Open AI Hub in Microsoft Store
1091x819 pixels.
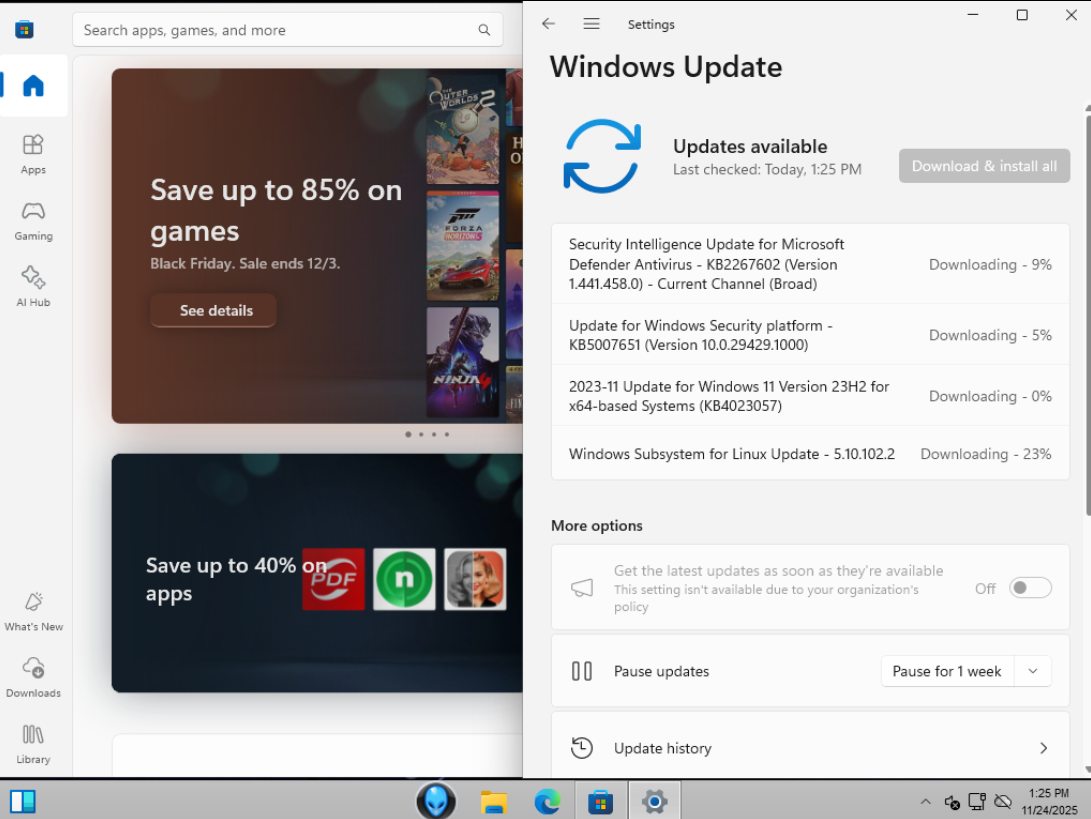point(33,287)
